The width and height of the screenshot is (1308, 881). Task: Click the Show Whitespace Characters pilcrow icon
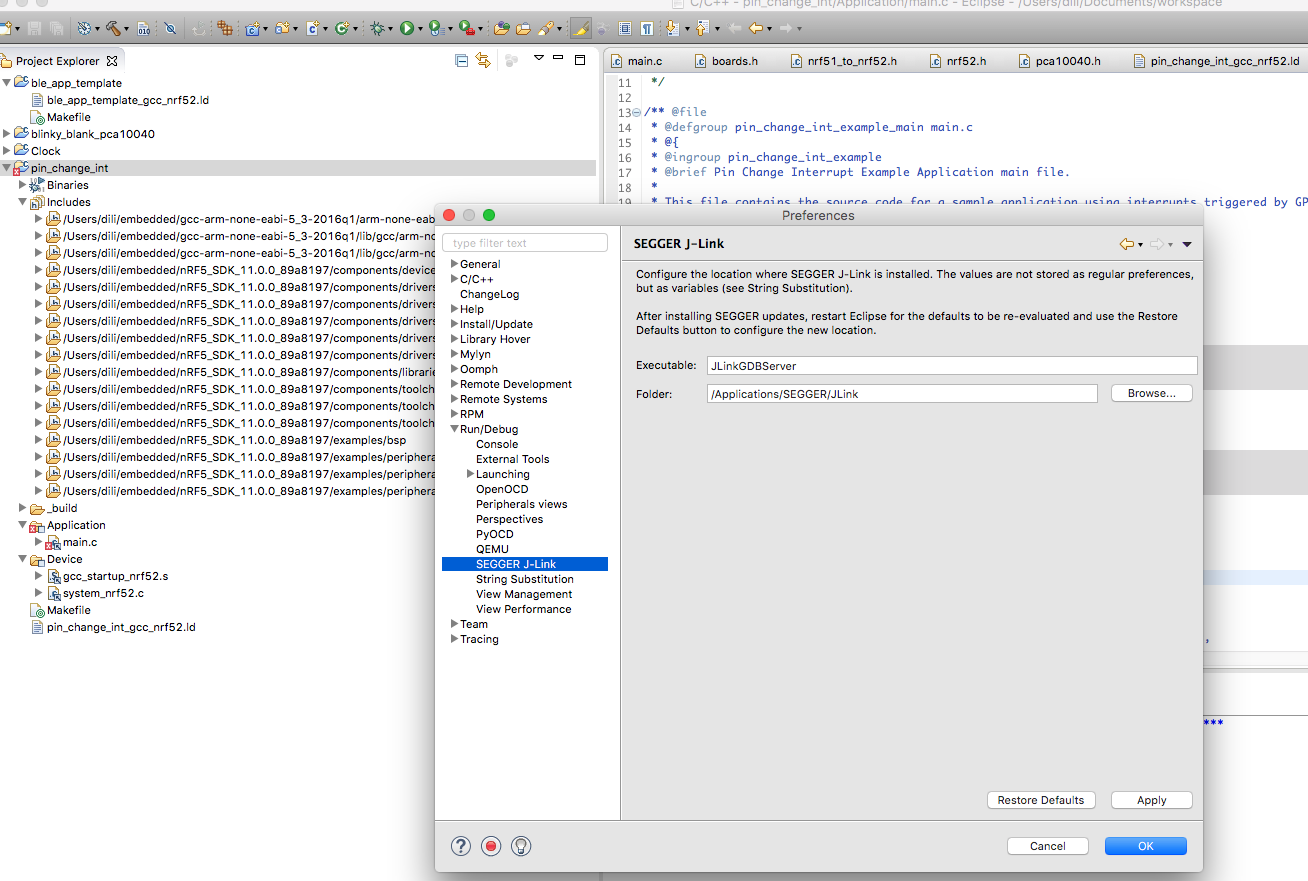tap(647, 29)
